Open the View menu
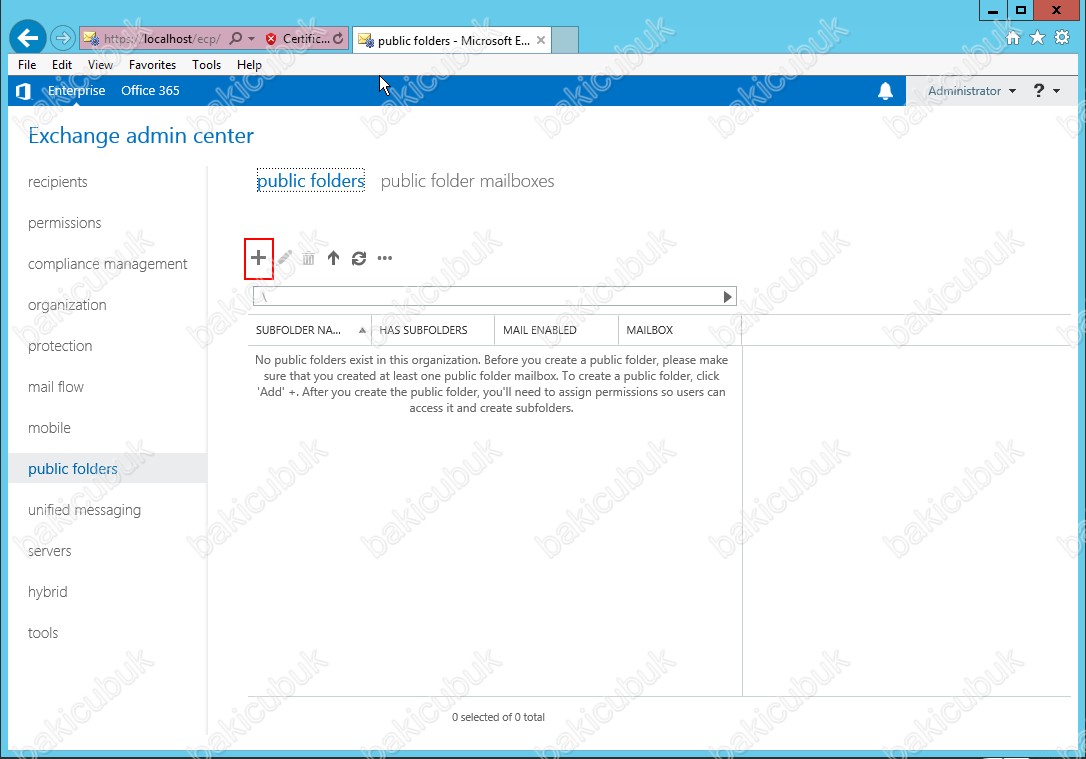This screenshot has height=759, width=1086. coord(100,64)
